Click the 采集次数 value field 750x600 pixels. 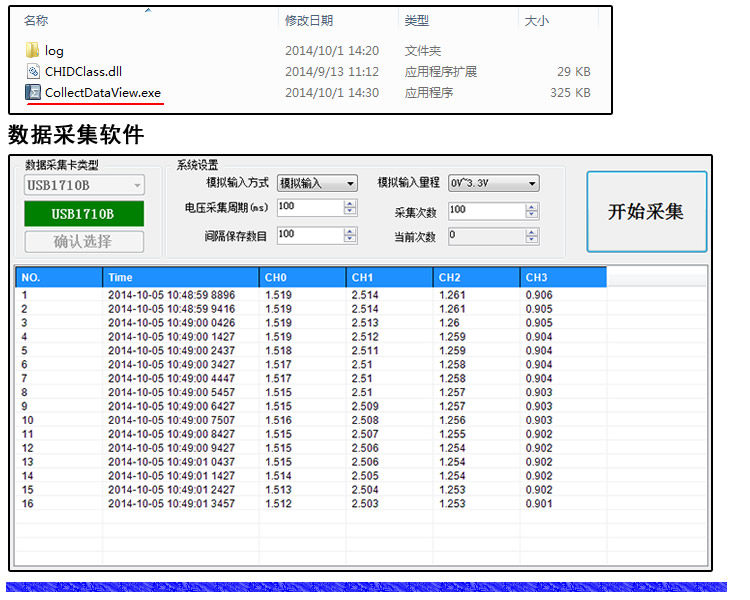(487, 211)
